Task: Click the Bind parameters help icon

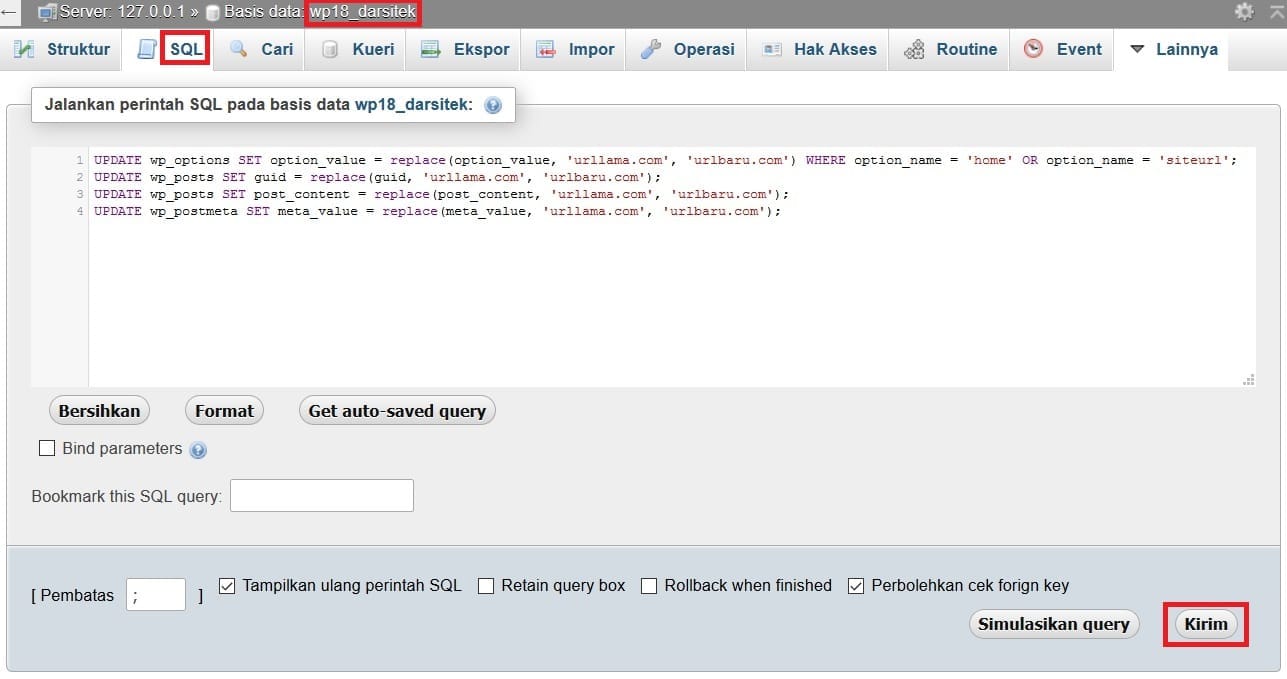Action: point(198,450)
